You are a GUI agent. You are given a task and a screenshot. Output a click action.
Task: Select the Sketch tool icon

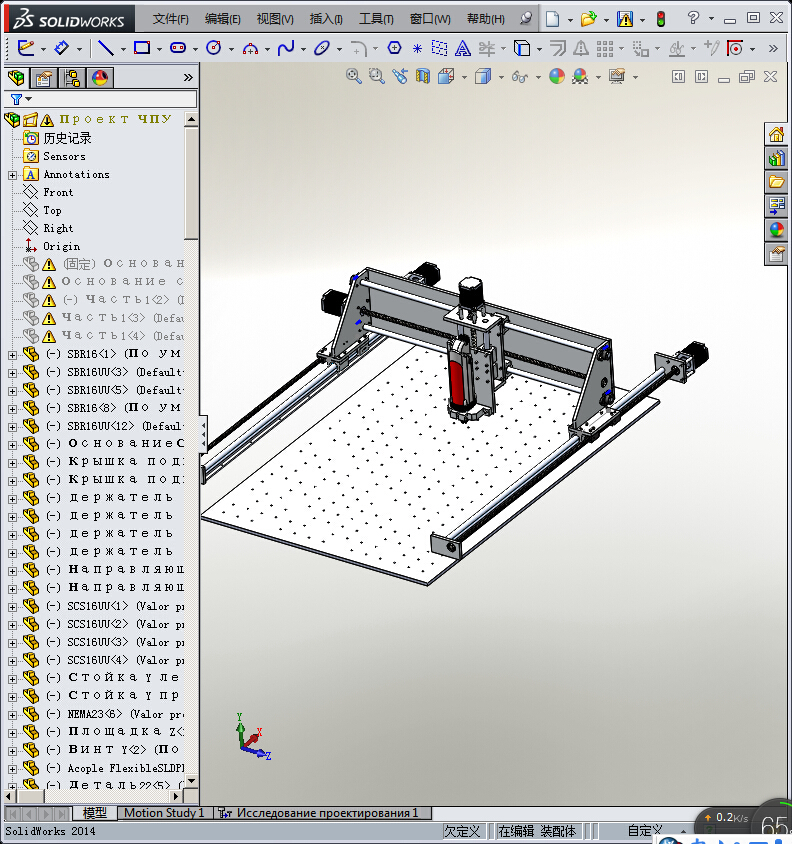[x=25, y=48]
